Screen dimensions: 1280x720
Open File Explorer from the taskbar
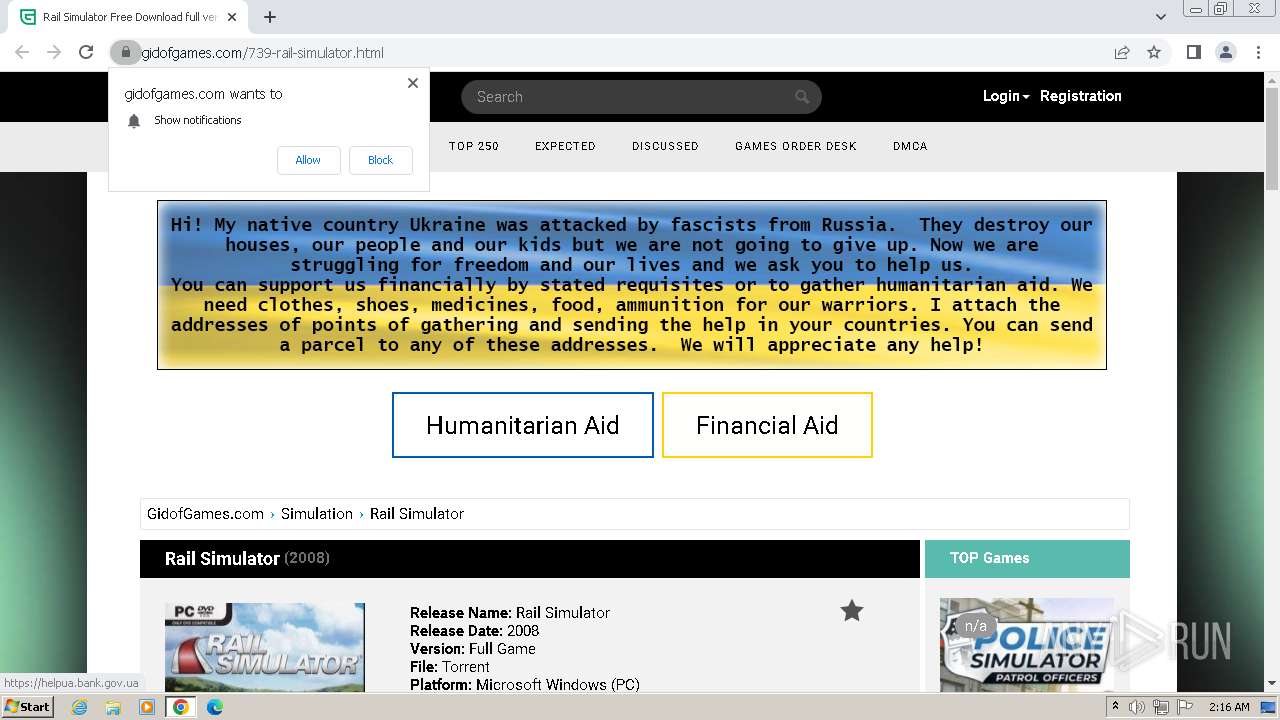(113, 707)
